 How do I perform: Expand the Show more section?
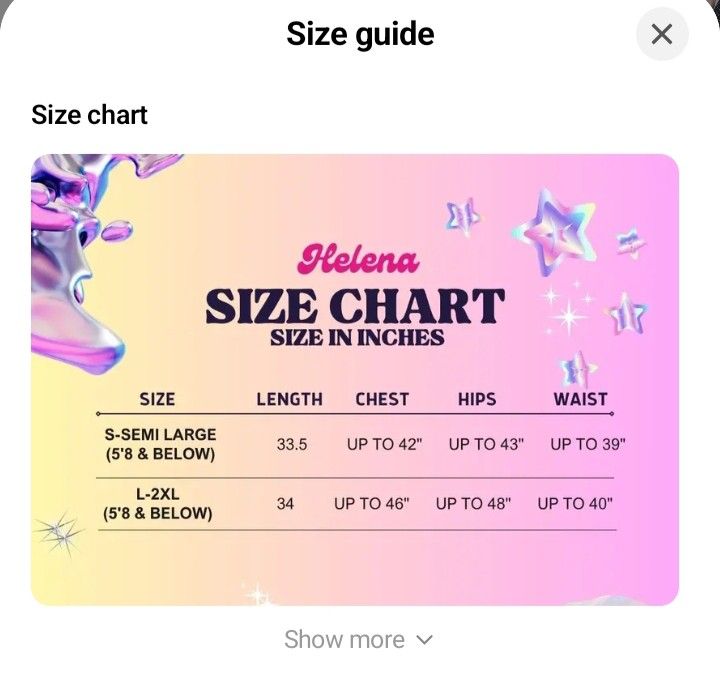(x=359, y=639)
